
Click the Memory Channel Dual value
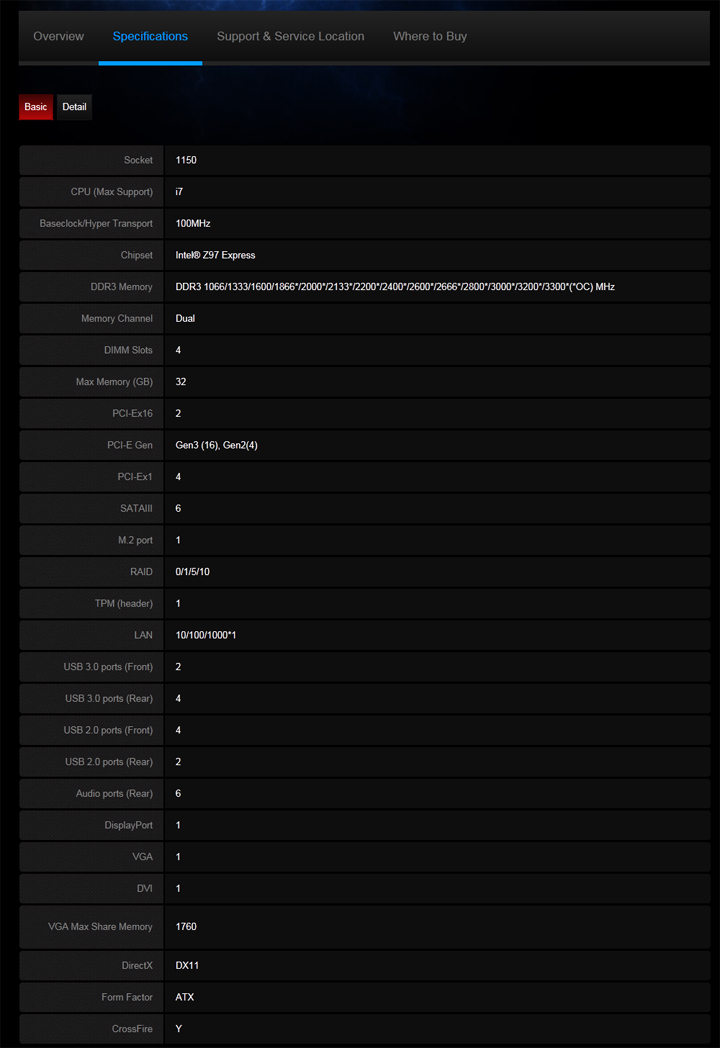(185, 319)
